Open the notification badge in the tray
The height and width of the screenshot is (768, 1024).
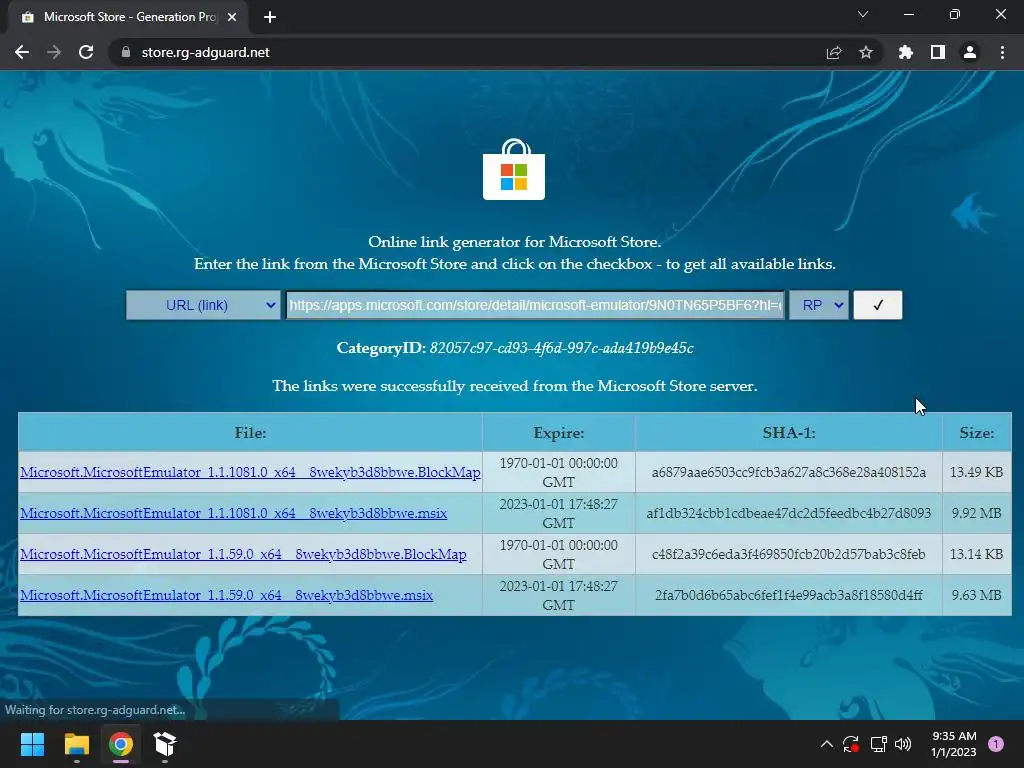[x=996, y=744]
